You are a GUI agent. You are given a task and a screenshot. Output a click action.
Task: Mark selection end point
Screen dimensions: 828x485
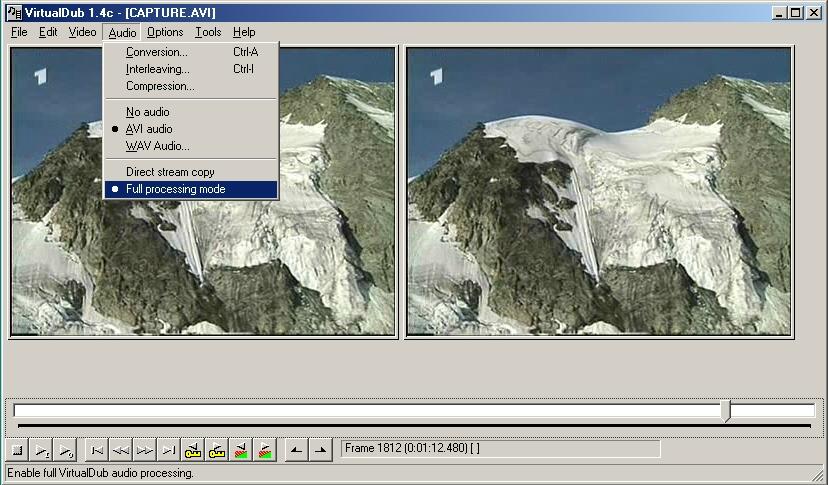click(320, 450)
